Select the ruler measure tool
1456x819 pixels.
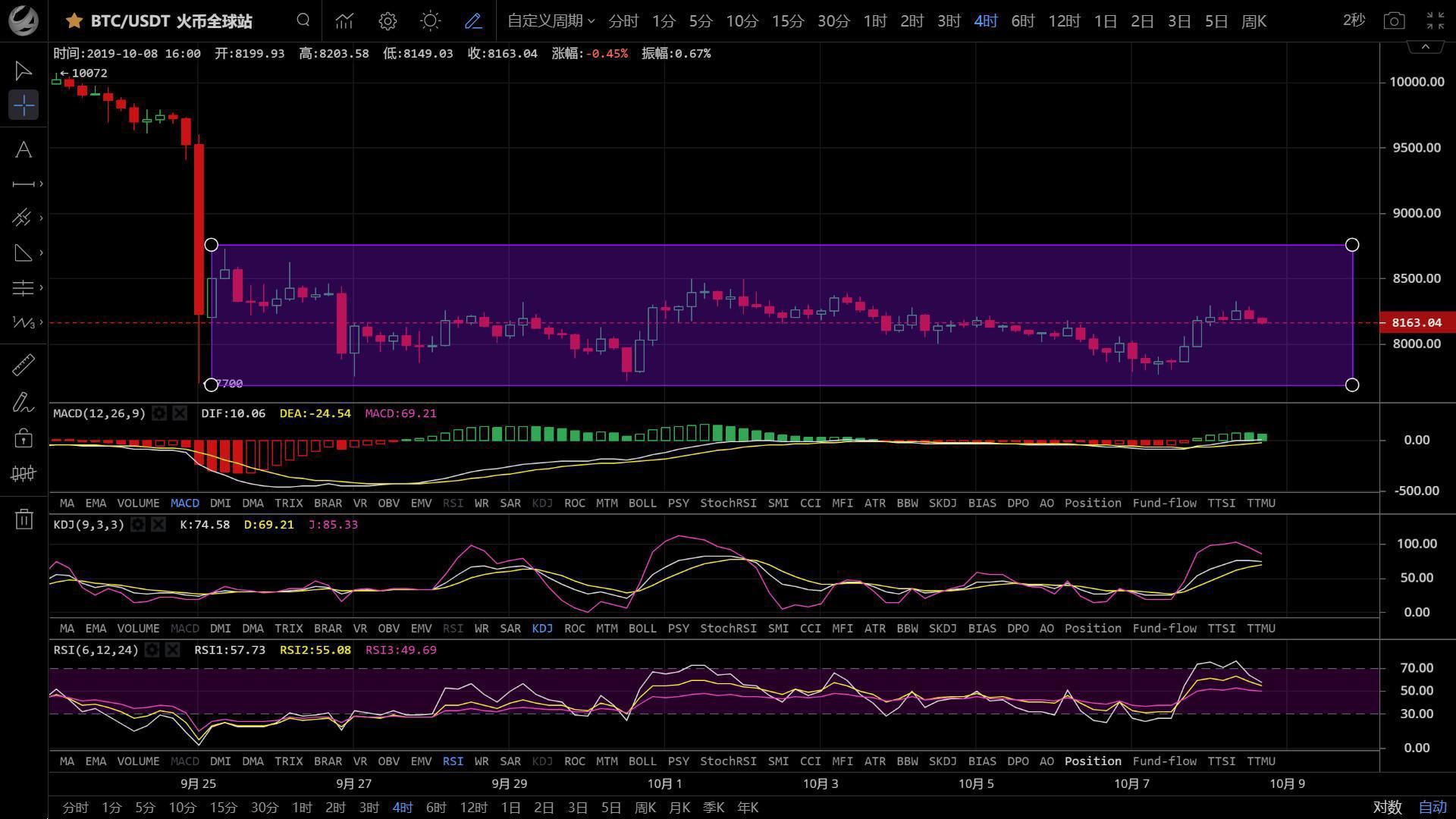(x=24, y=365)
